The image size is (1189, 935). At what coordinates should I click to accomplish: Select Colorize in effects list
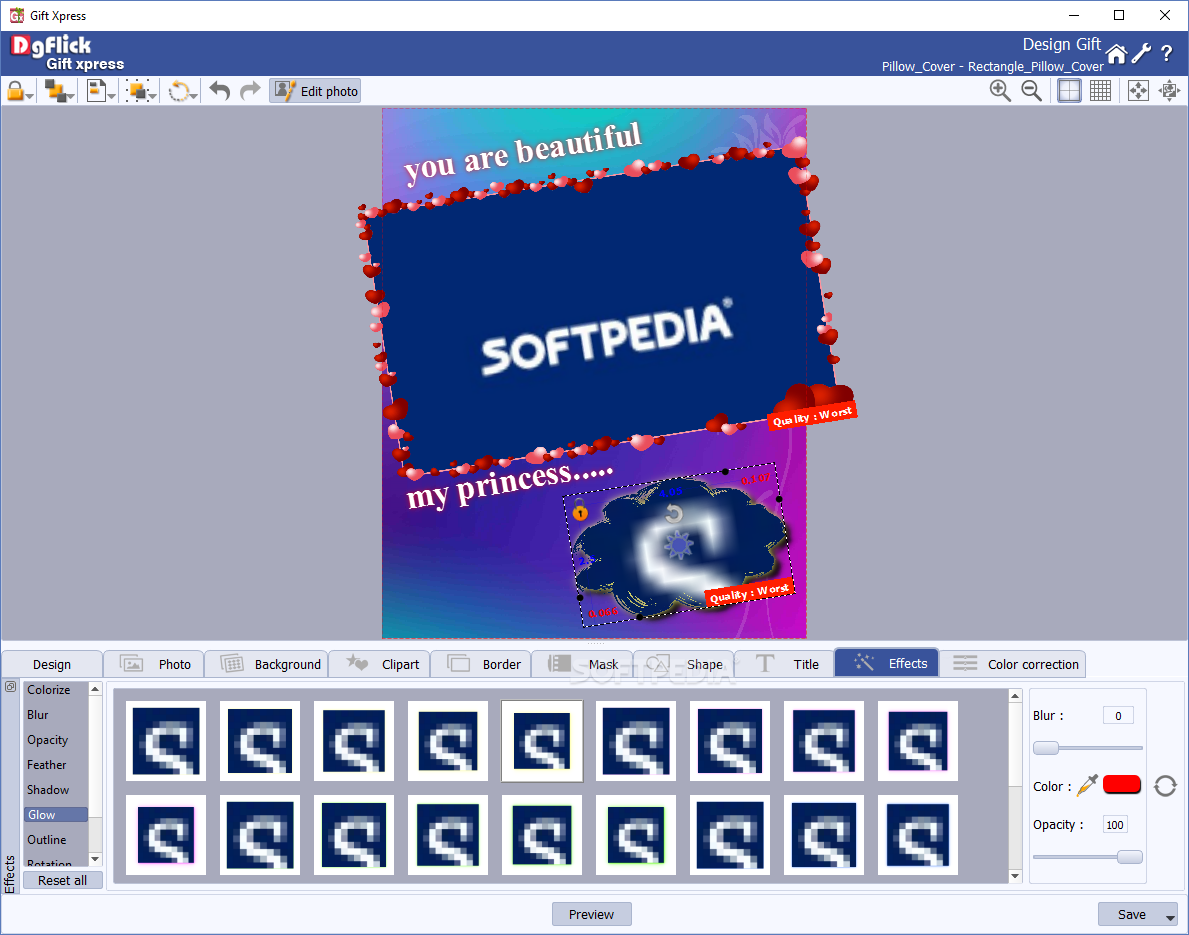(x=49, y=690)
